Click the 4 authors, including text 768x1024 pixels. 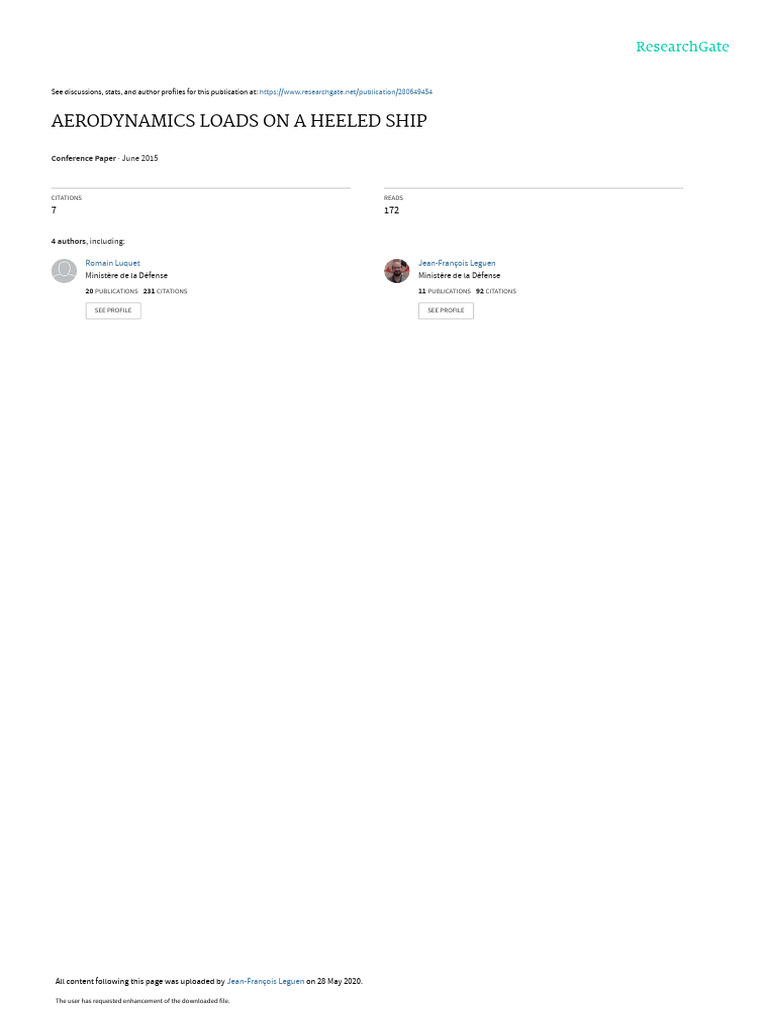(x=88, y=242)
